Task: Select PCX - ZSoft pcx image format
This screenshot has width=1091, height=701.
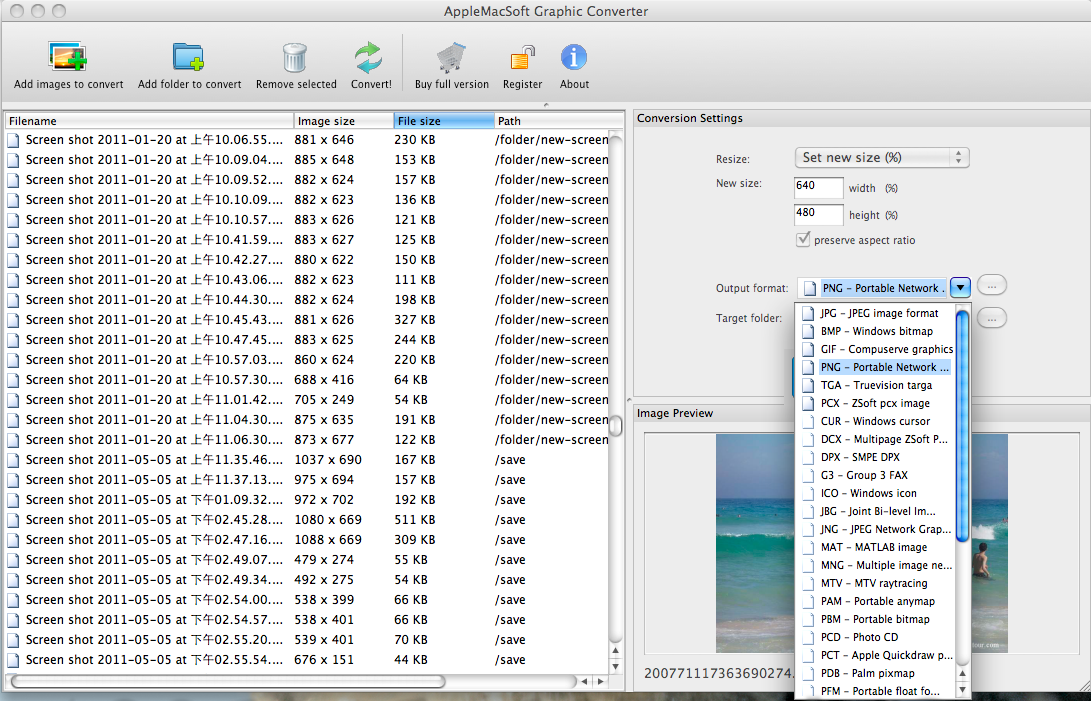Action: point(875,404)
